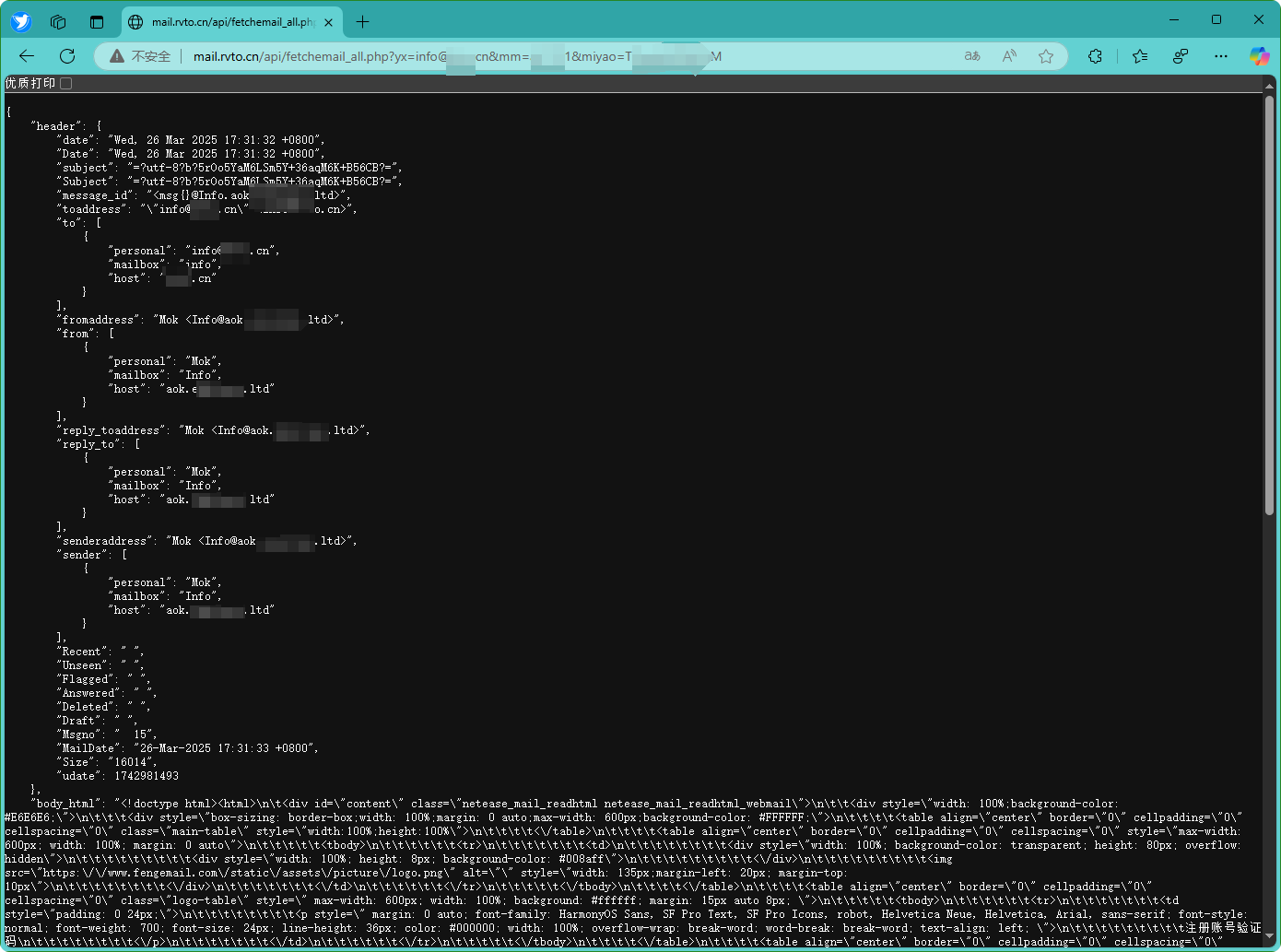
Task: Open a new tab with plus button
Action: (x=363, y=21)
